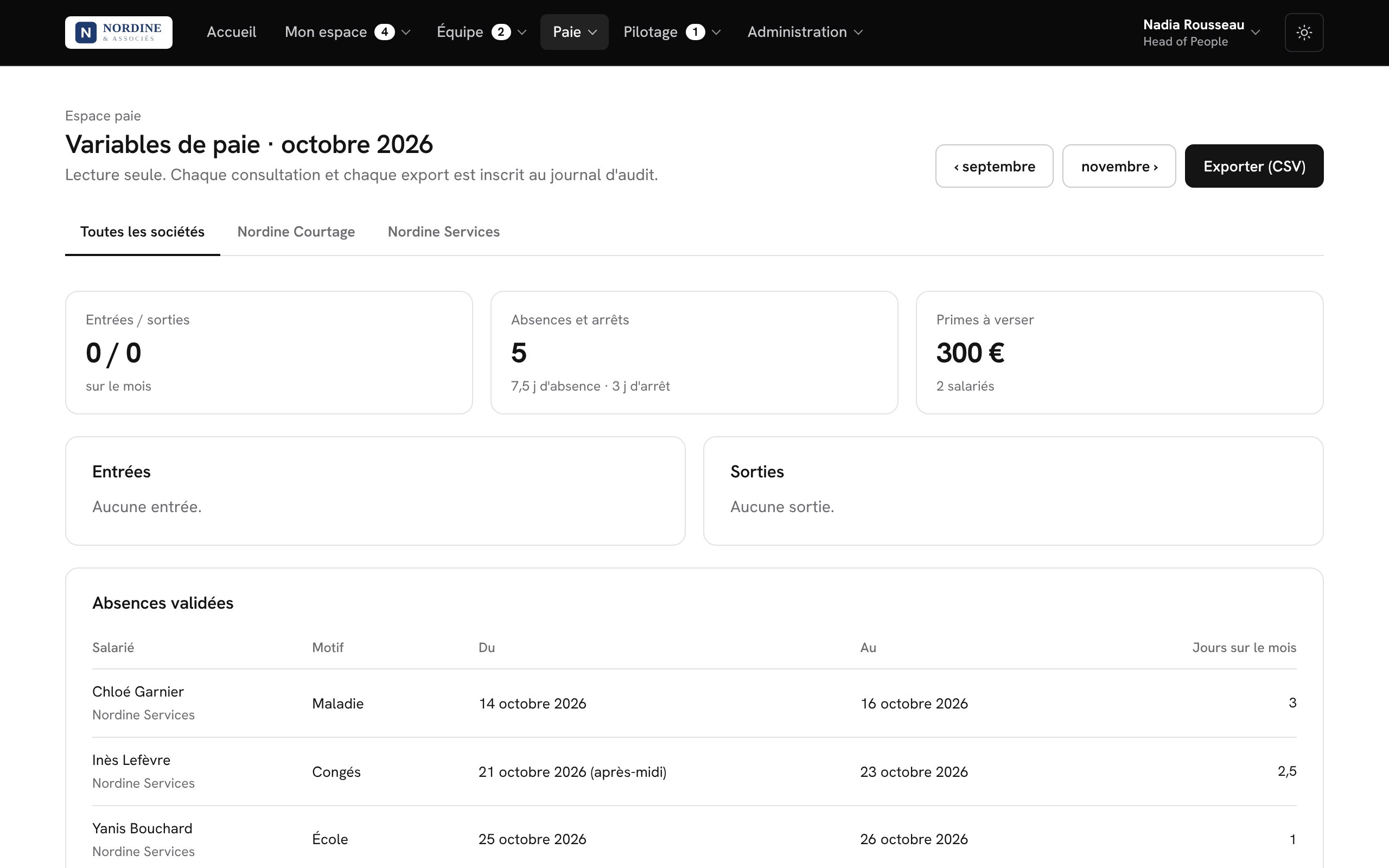Export payroll variables as CSV

pos(1254,166)
